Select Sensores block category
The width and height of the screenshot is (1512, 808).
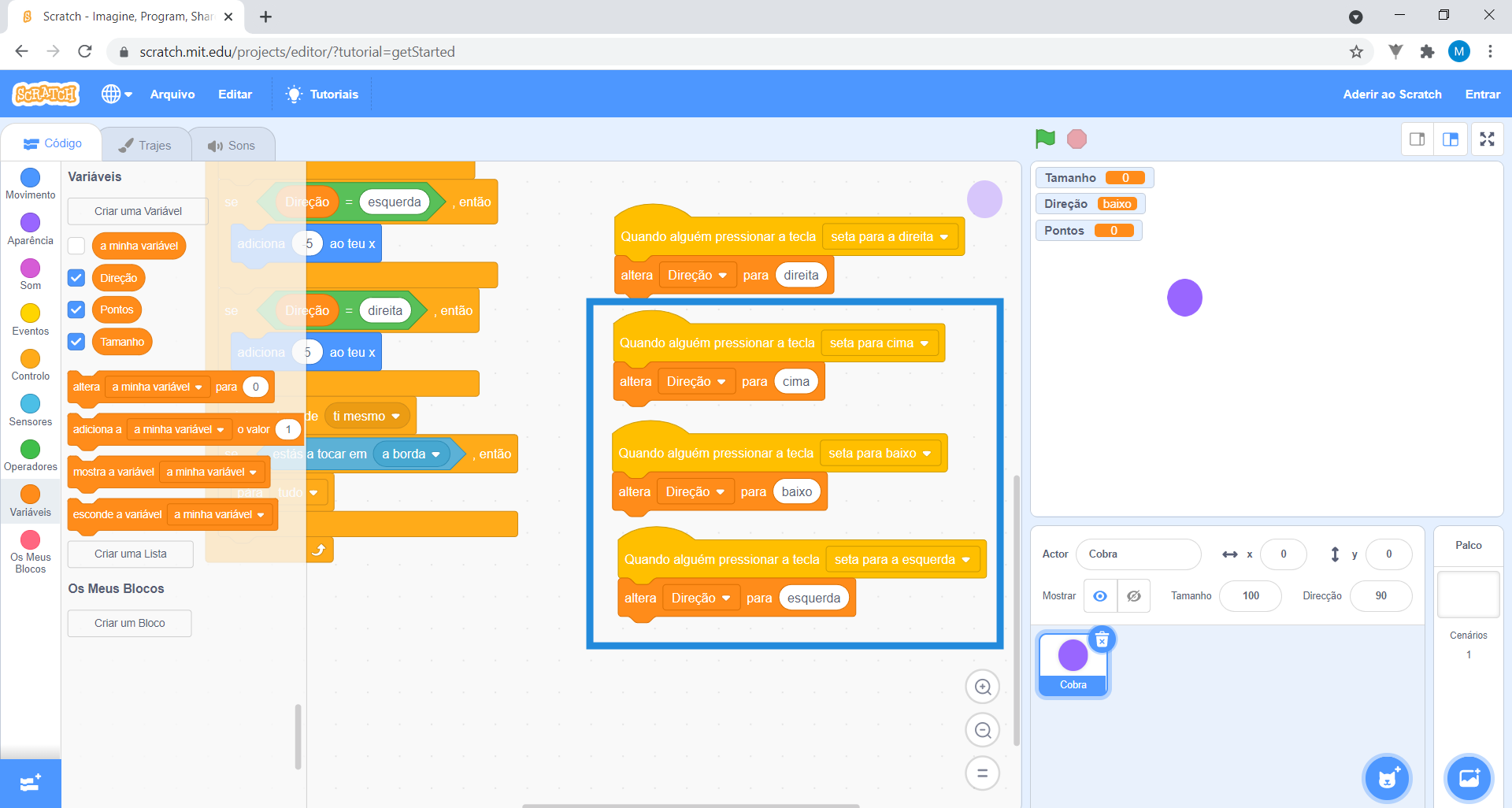click(x=31, y=411)
